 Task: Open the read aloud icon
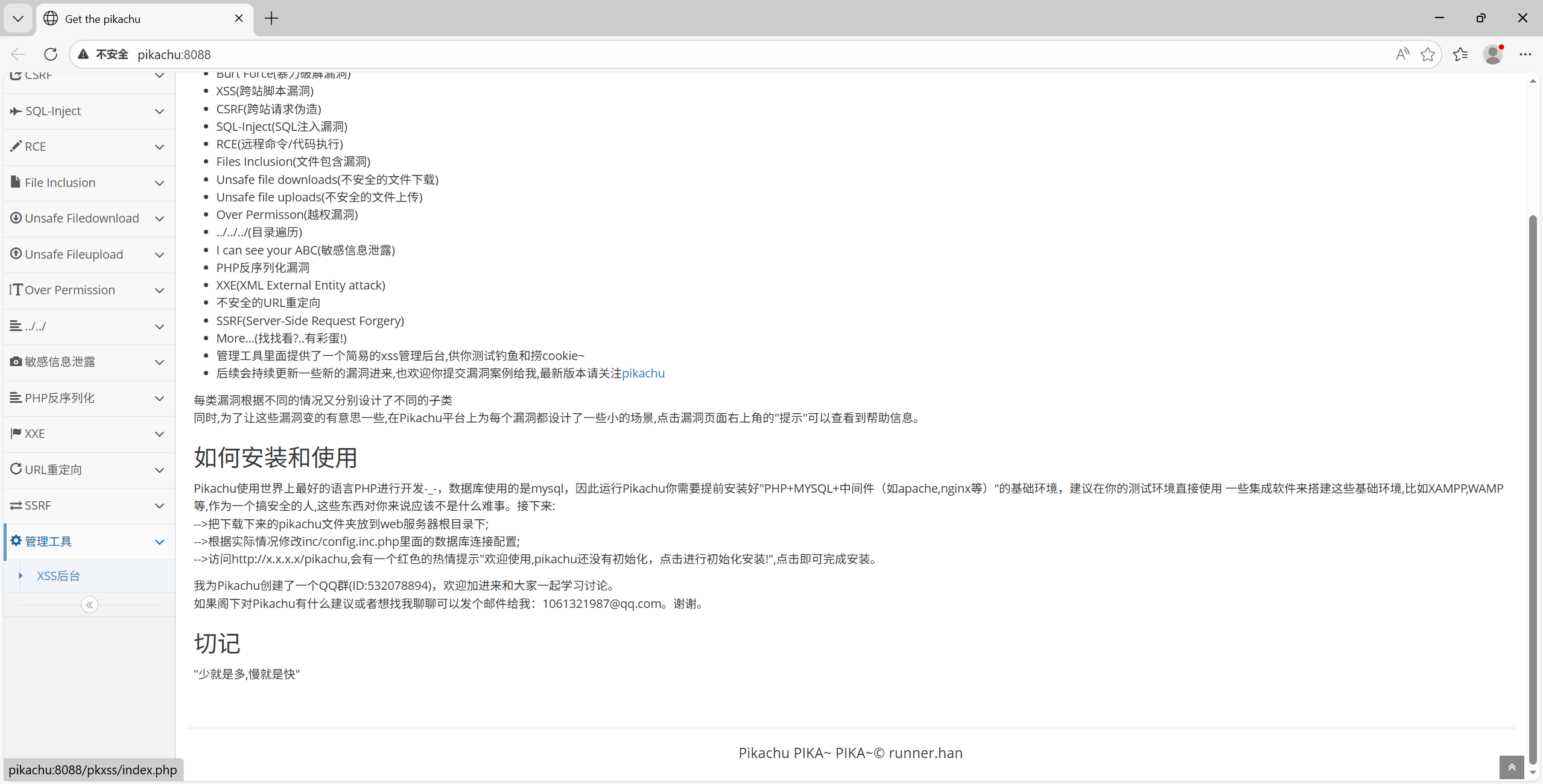pos(1402,54)
